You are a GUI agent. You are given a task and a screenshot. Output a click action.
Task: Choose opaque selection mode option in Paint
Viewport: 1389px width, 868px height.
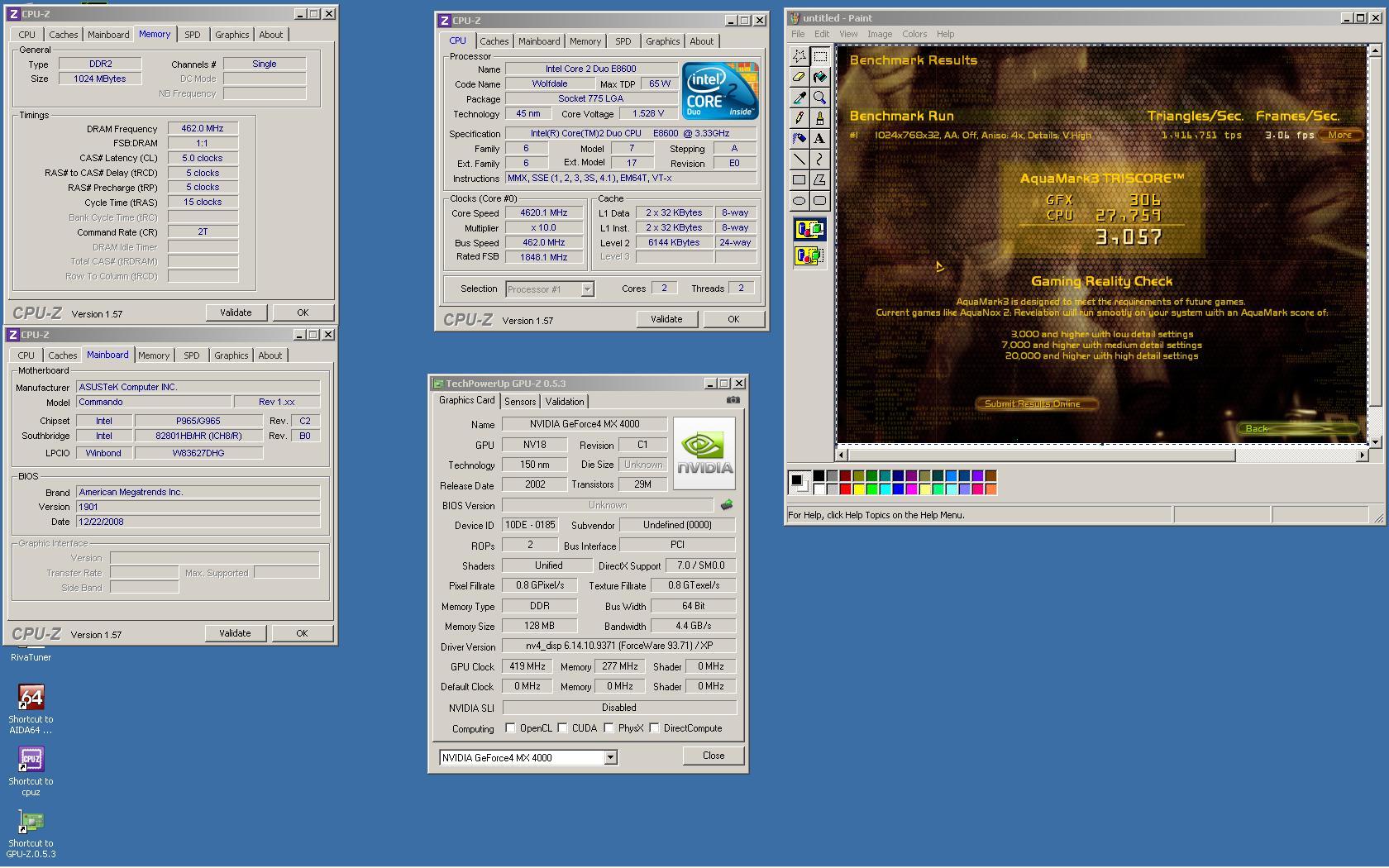(x=809, y=230)
